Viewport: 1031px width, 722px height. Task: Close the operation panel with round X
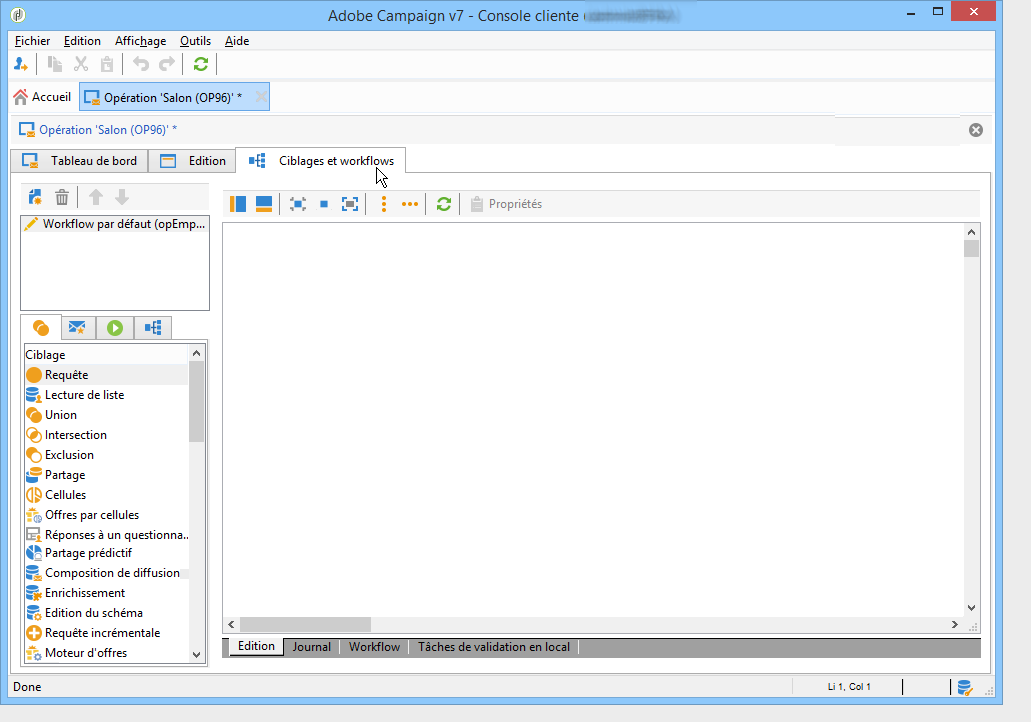click(976, 130)
